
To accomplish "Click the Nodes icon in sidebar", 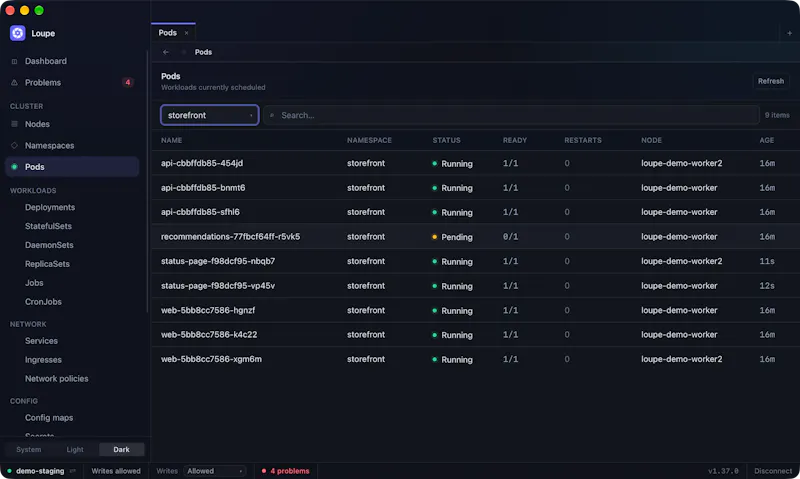I will [x=14, y=124].
